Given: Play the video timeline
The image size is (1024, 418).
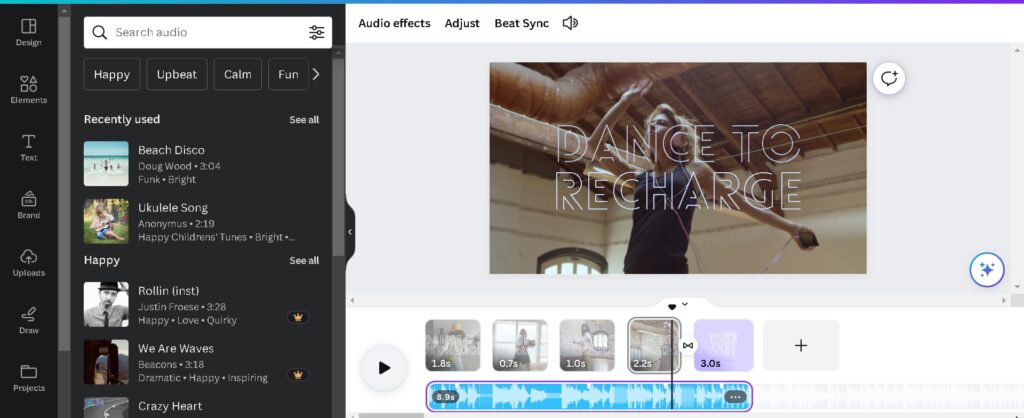Looking at the screenshot, I should pos(384,368).
